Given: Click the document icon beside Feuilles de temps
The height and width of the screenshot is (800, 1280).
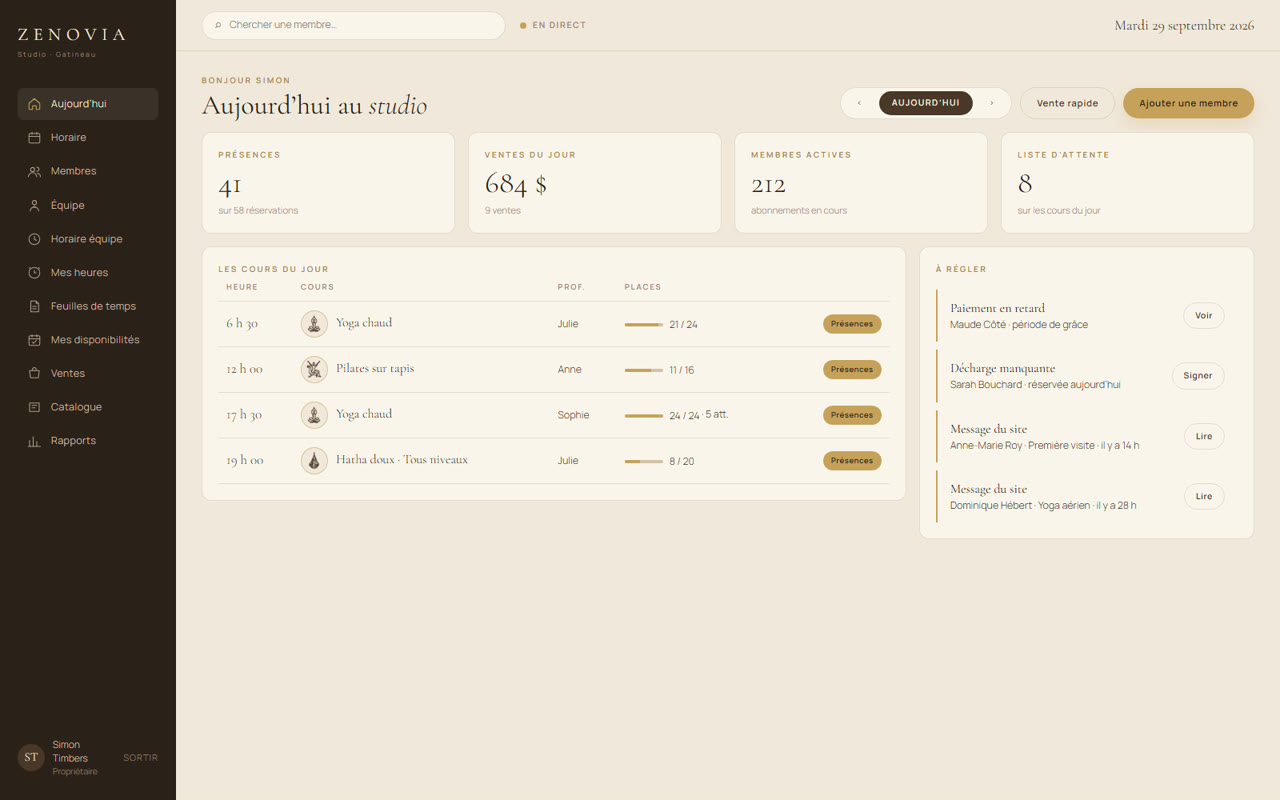Looking at the screenshot, I should coord(34,306).
